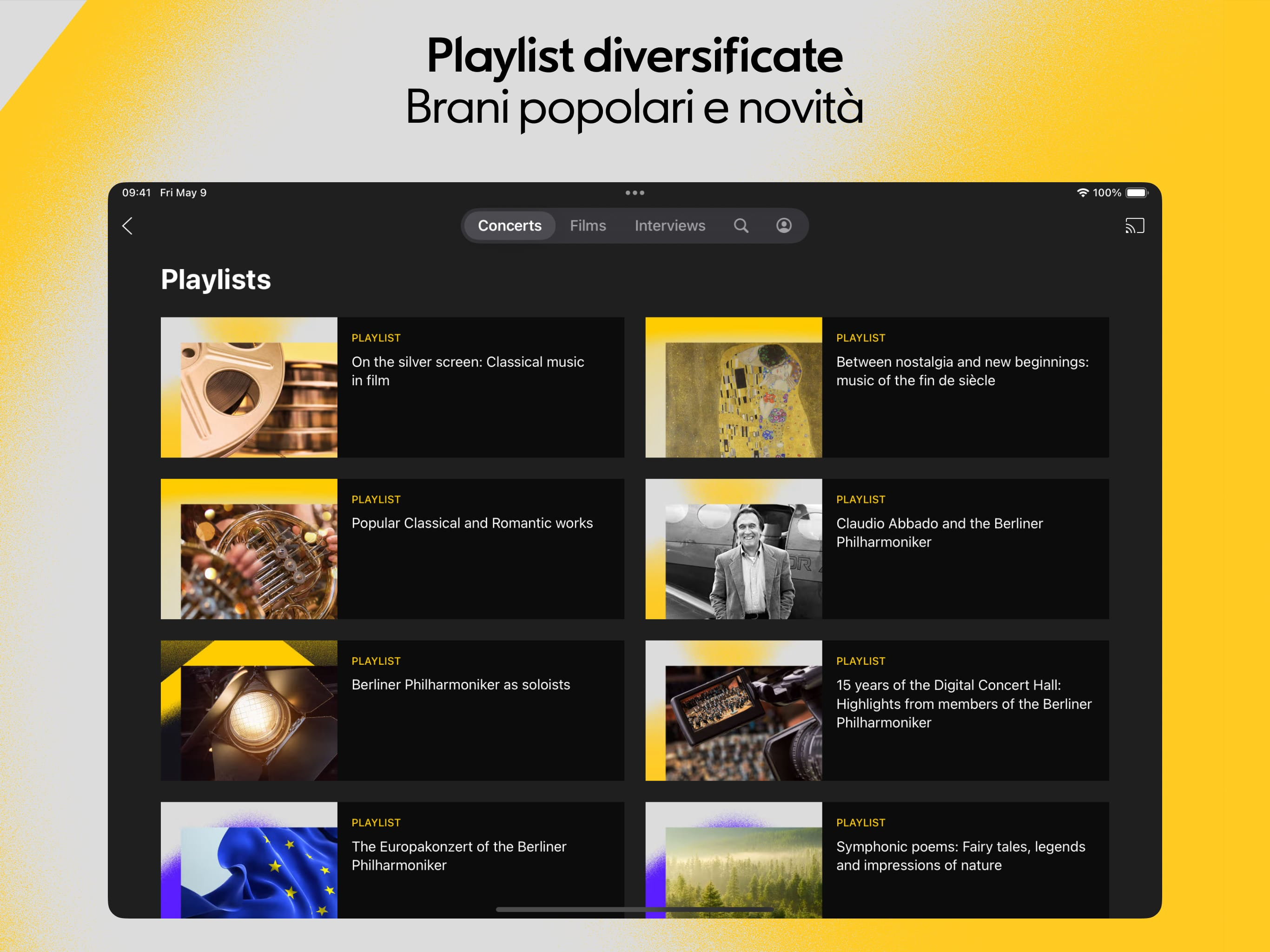1270x952 pixels.
Task: Go back with the back arrow
Action: (x=127, y=225)
